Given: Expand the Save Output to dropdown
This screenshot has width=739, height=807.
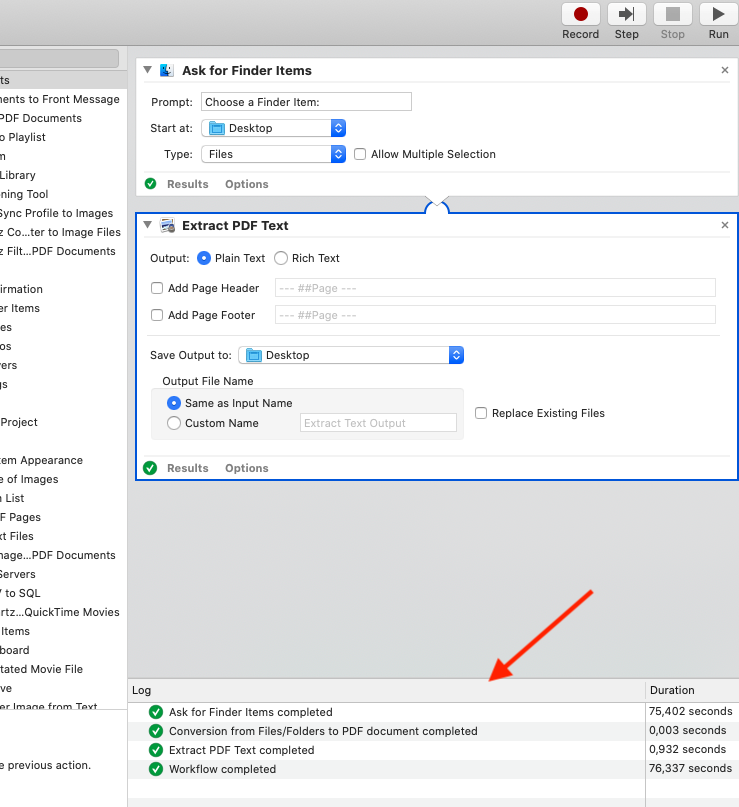Looking at the screenshot, I should [351, 355].
